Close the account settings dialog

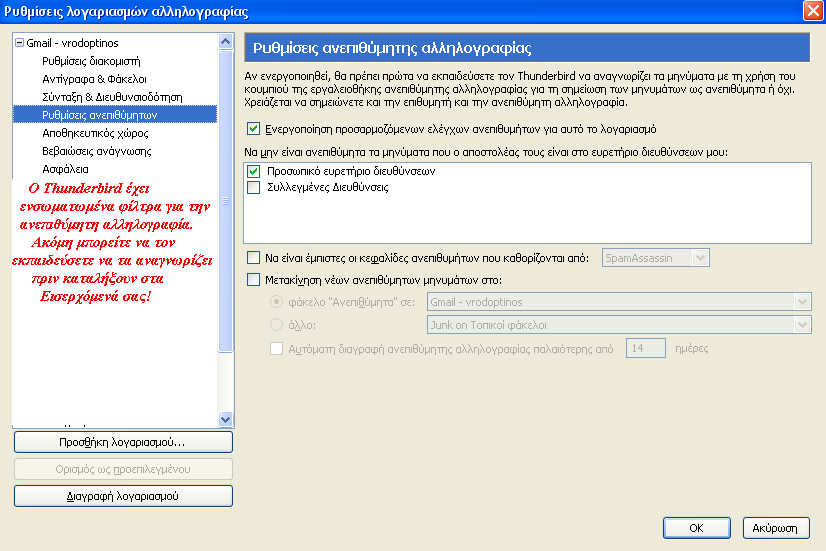point(813,11)
